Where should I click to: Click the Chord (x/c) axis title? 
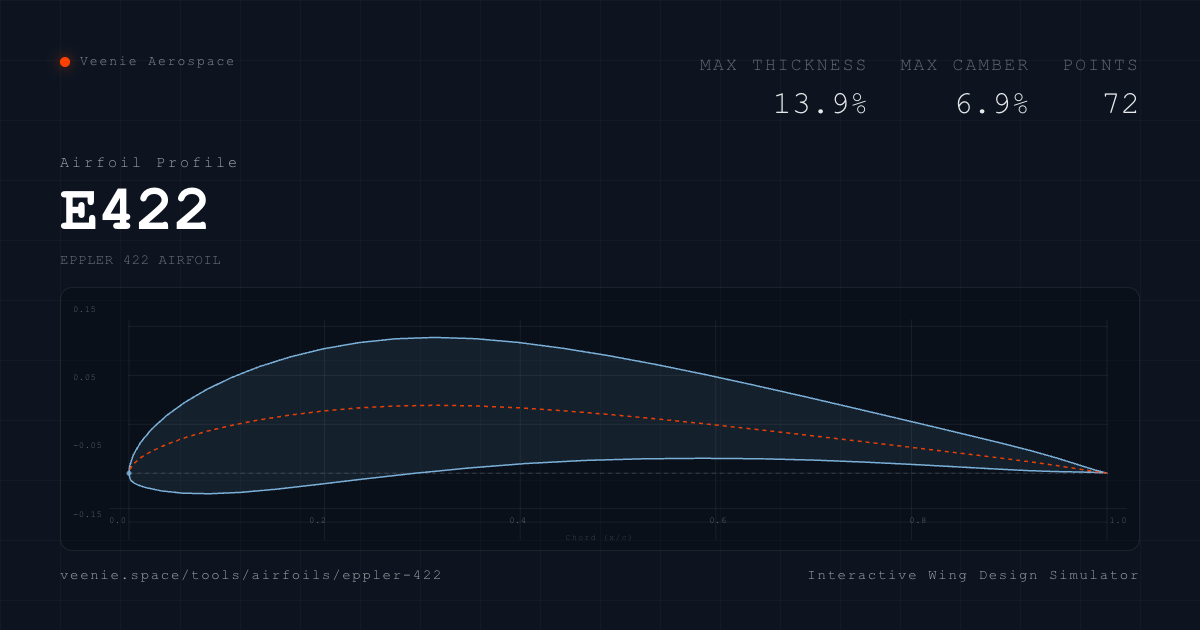pos(598,538)
